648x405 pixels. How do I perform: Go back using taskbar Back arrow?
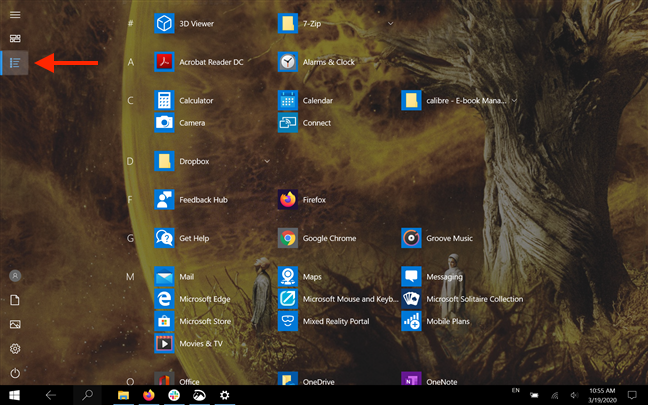(50, 395)
